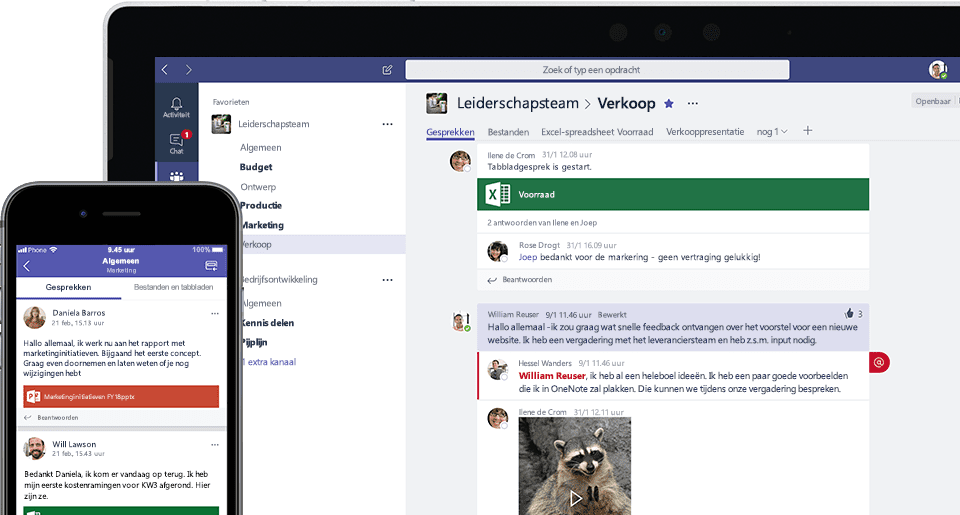Show 1 extra kanaal under Bedrijfsontwikkeling

269,362
